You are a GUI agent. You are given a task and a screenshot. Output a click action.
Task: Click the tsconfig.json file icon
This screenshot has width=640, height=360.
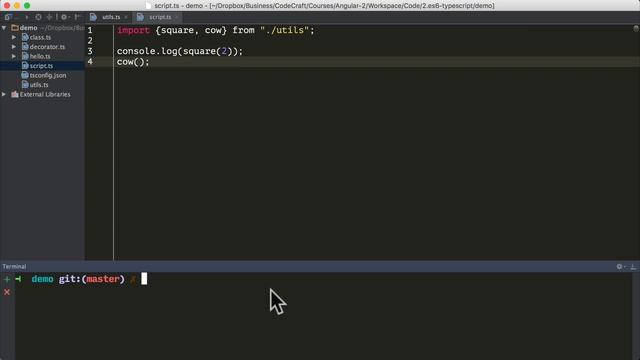(x=25, y=75)
